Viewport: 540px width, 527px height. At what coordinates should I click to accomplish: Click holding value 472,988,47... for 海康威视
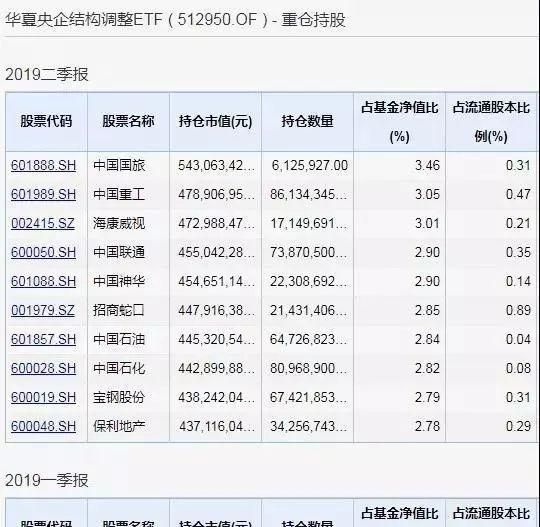(x=216, y=224)
